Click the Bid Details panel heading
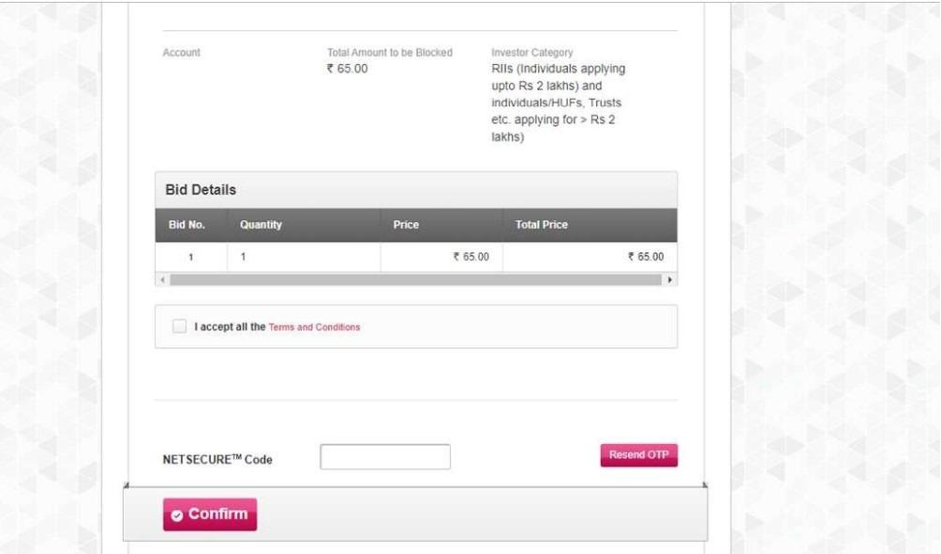941x554 pixels. click(x=201, y=190)
